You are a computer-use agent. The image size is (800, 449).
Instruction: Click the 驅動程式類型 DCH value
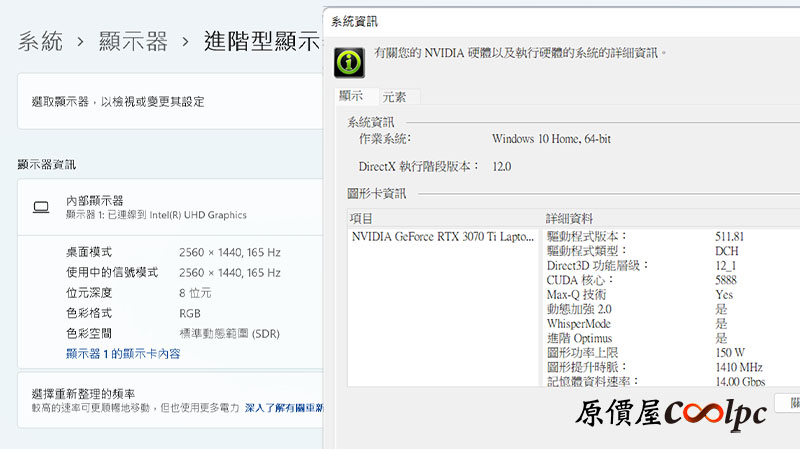[x=727, y=251]
